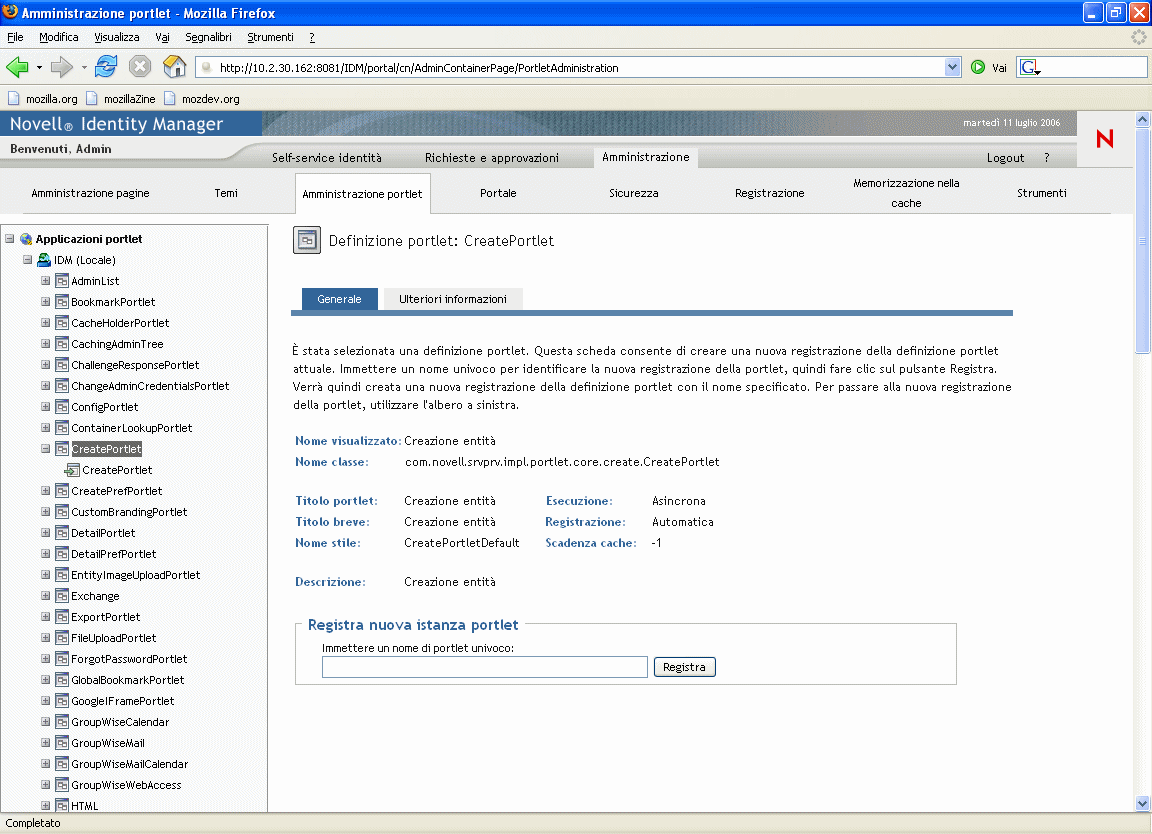This screenshot has height=834, width=1152.
Task: Switch to Ulteriori informazioni tab
Action: click(x=453, y=299)
